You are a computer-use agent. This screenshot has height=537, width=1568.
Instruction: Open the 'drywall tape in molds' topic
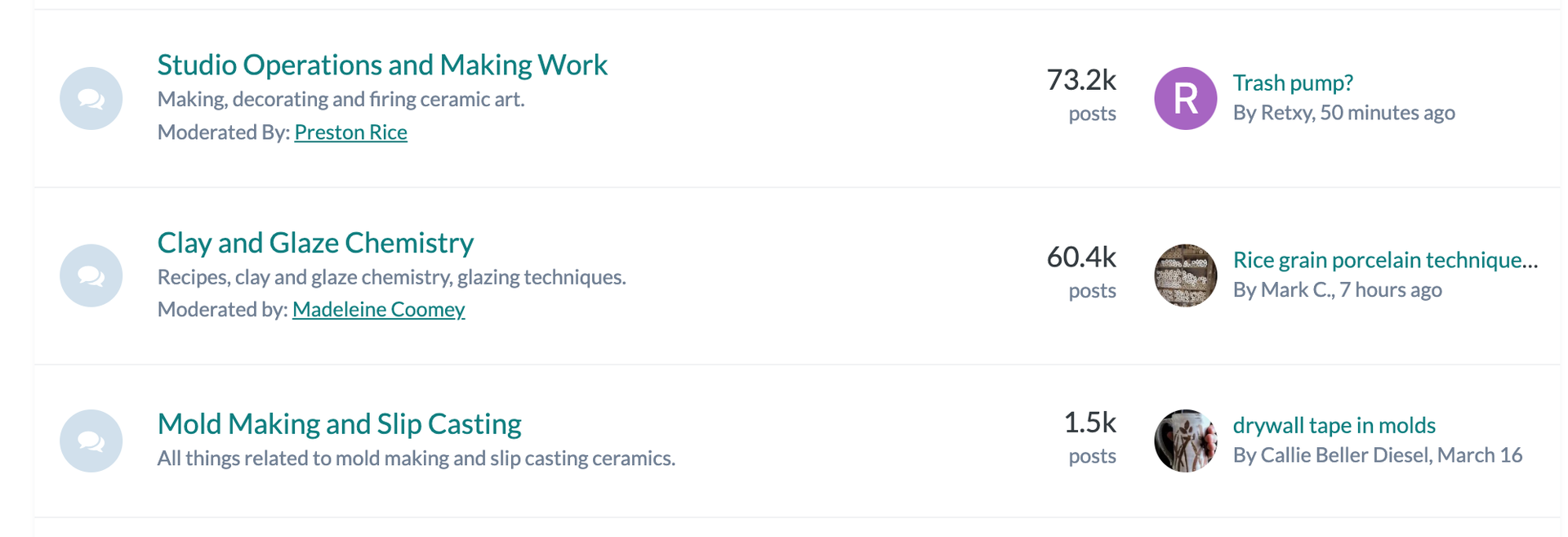pyautogui.click(x=1334, y=425)
